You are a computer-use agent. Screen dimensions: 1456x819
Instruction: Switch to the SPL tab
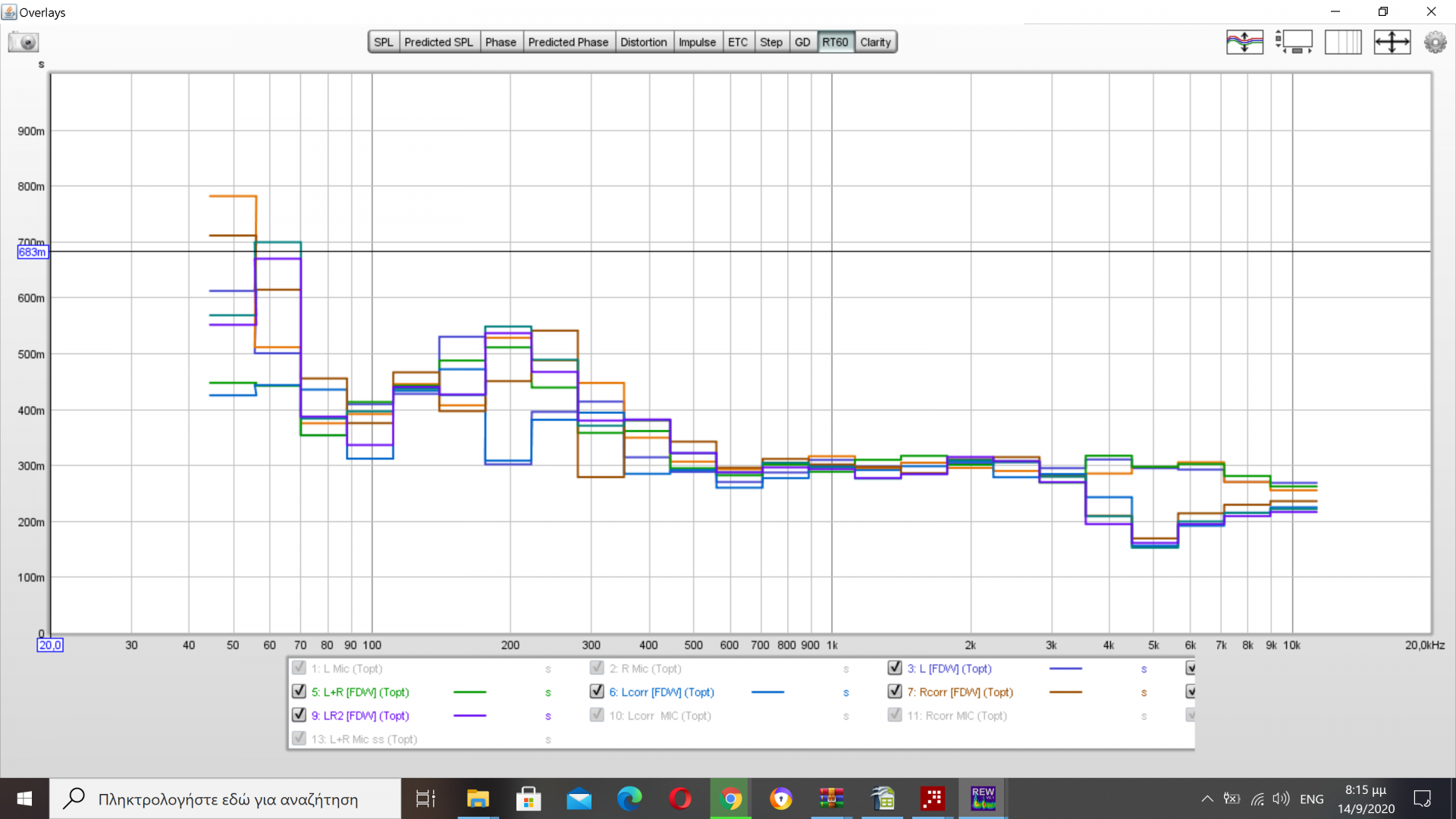click(x=384, y=42)
